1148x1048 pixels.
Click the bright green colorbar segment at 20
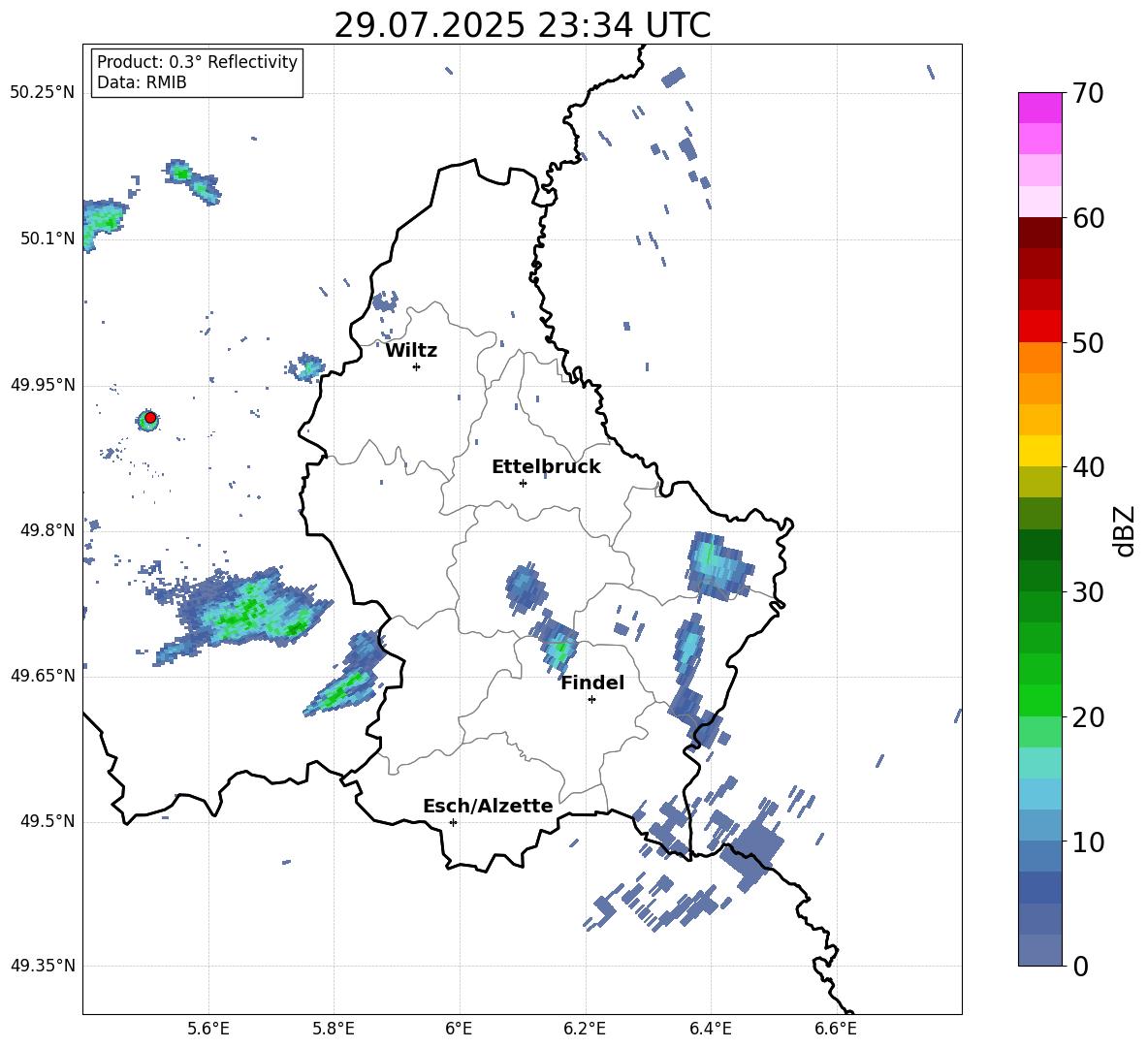coord(1039,700)
